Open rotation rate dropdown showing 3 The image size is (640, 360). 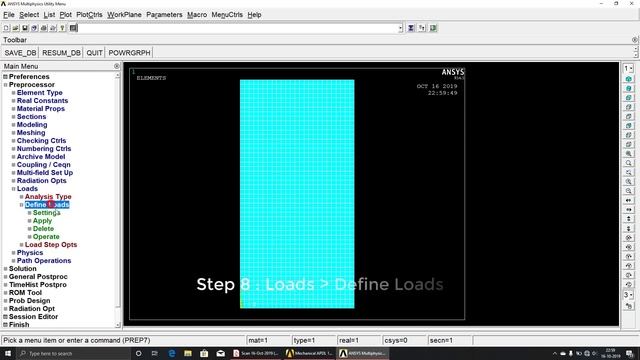[x=629, y=295]
